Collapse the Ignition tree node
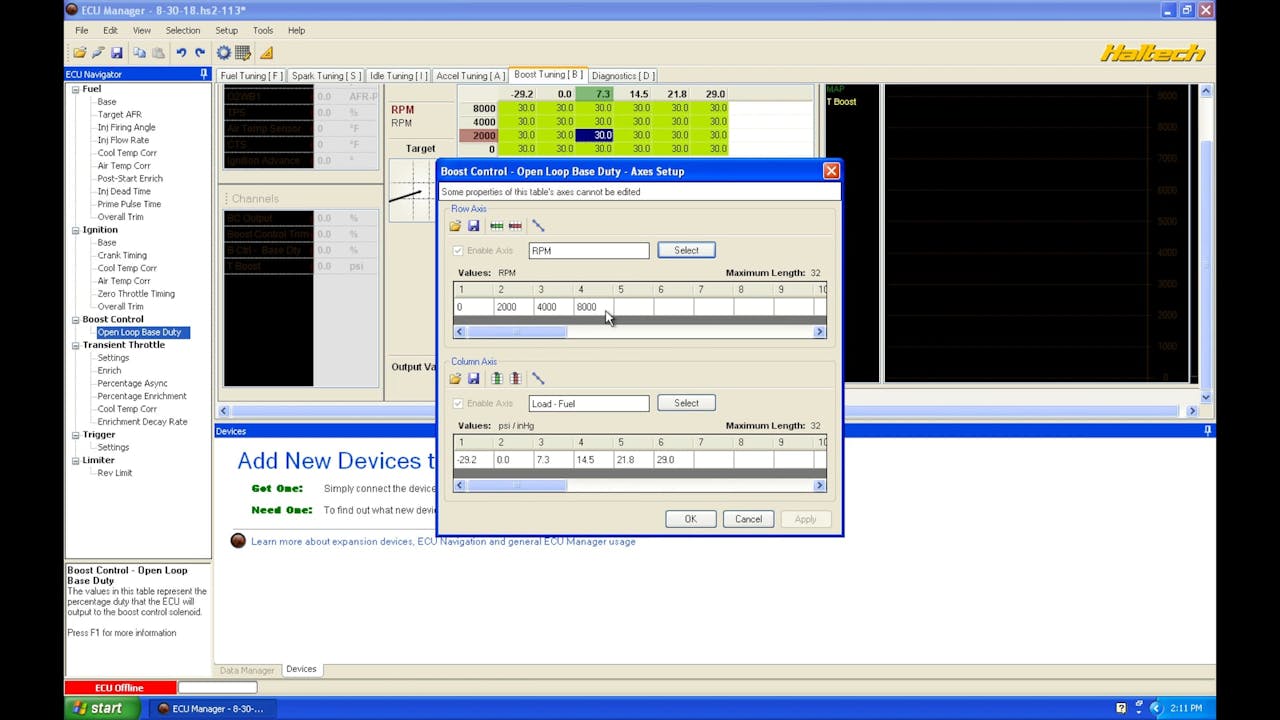Viewport: 1280px width, 720px height. pos(75,230)
